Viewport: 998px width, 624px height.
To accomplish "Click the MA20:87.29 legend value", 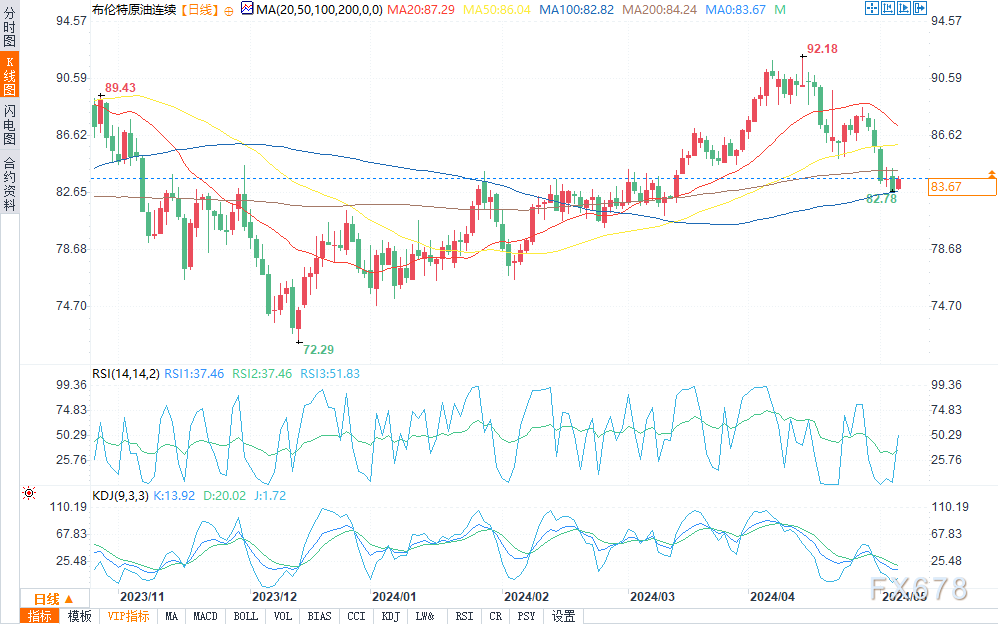I will [x=421, y=10].
